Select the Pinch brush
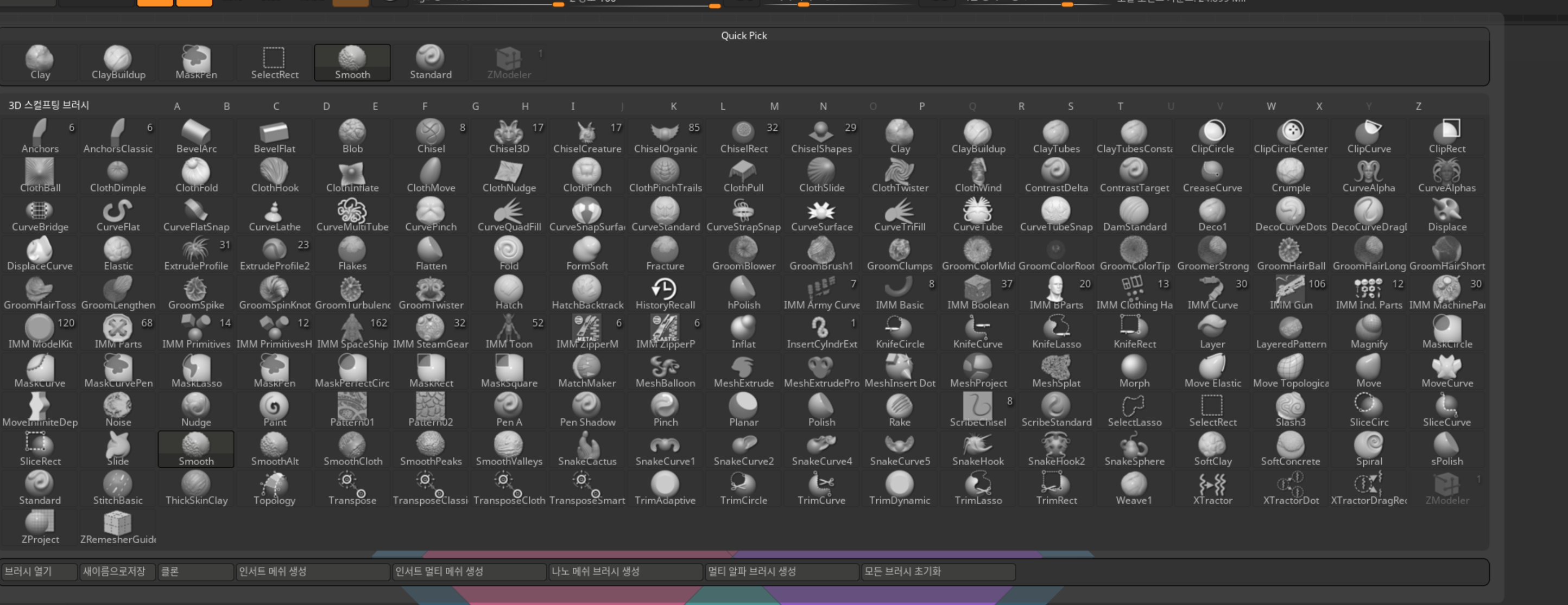 point(665,410)
